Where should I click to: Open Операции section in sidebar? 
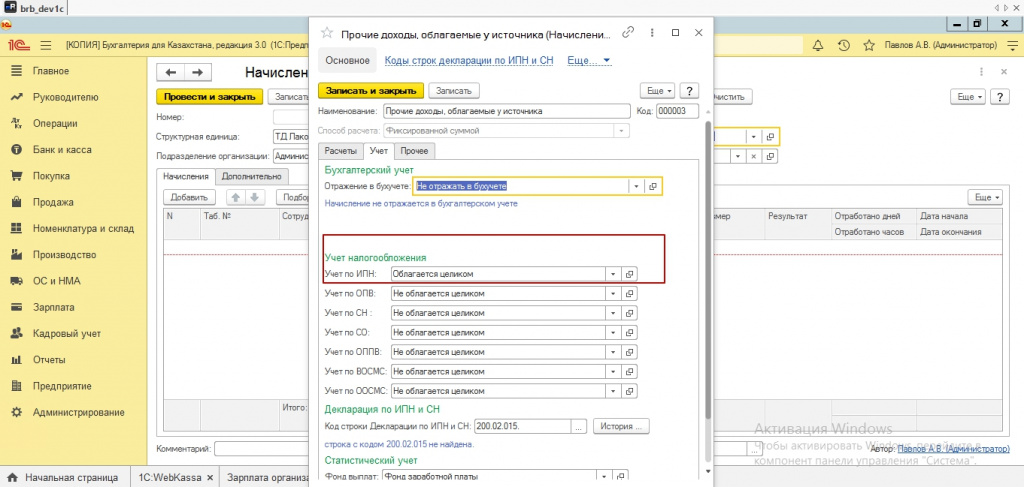pos(55,123)
